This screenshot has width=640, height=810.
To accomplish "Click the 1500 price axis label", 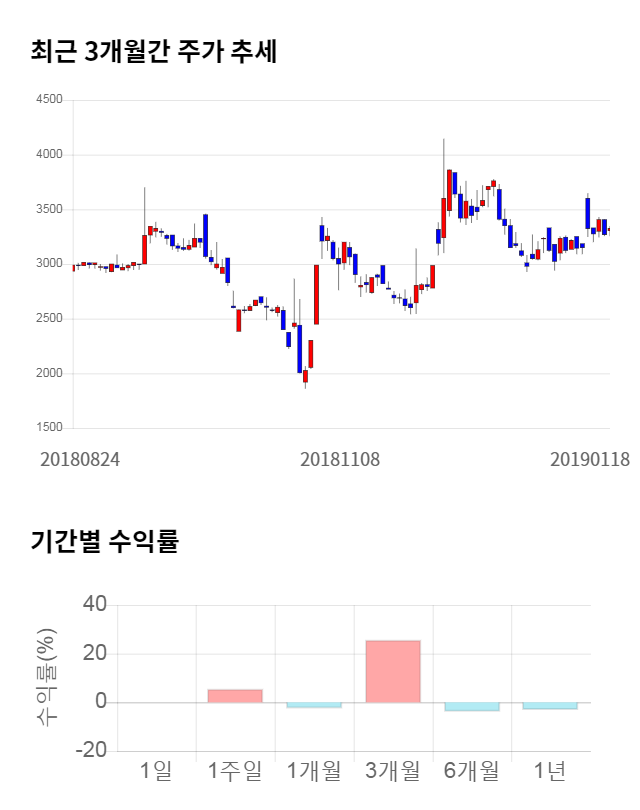I will pos(48,428).
